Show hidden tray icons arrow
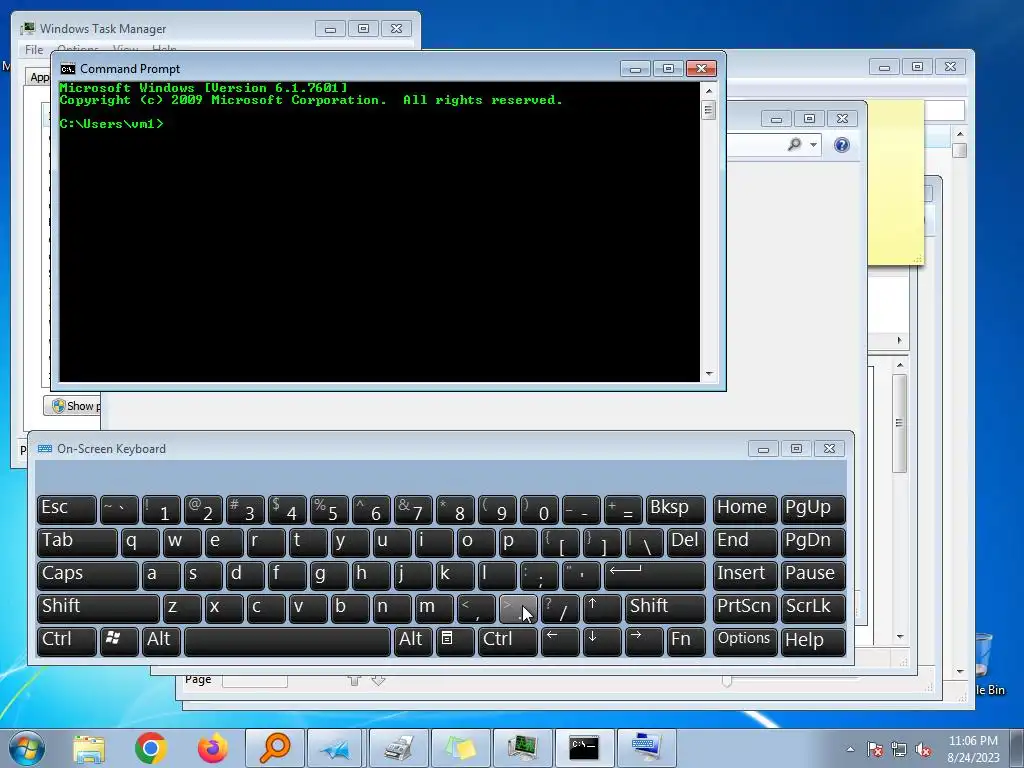 (x=850, y=749)
